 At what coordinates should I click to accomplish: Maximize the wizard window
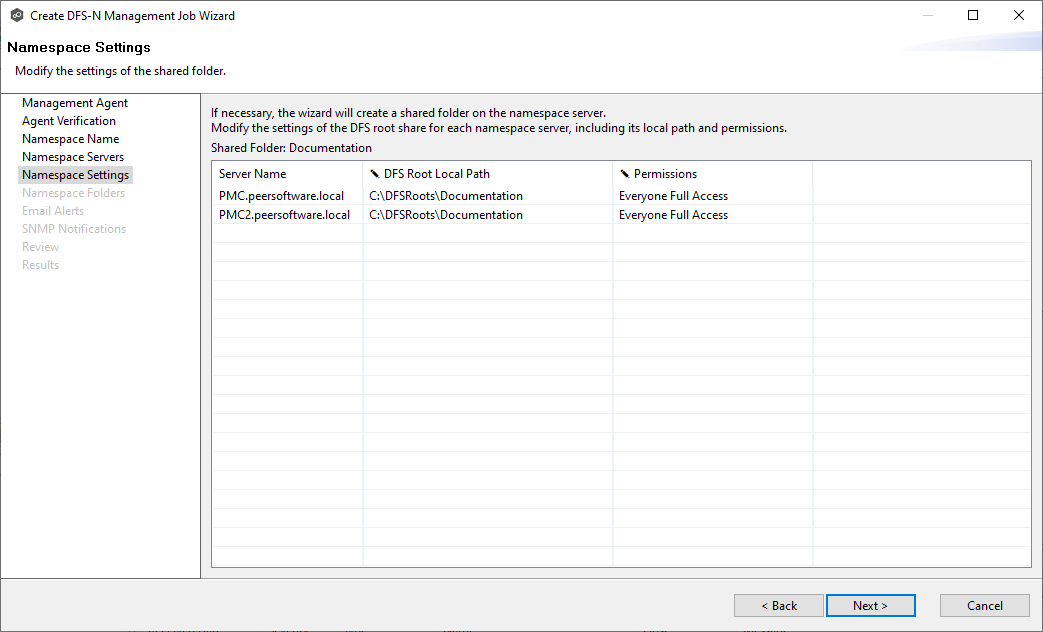click(972, 15)
